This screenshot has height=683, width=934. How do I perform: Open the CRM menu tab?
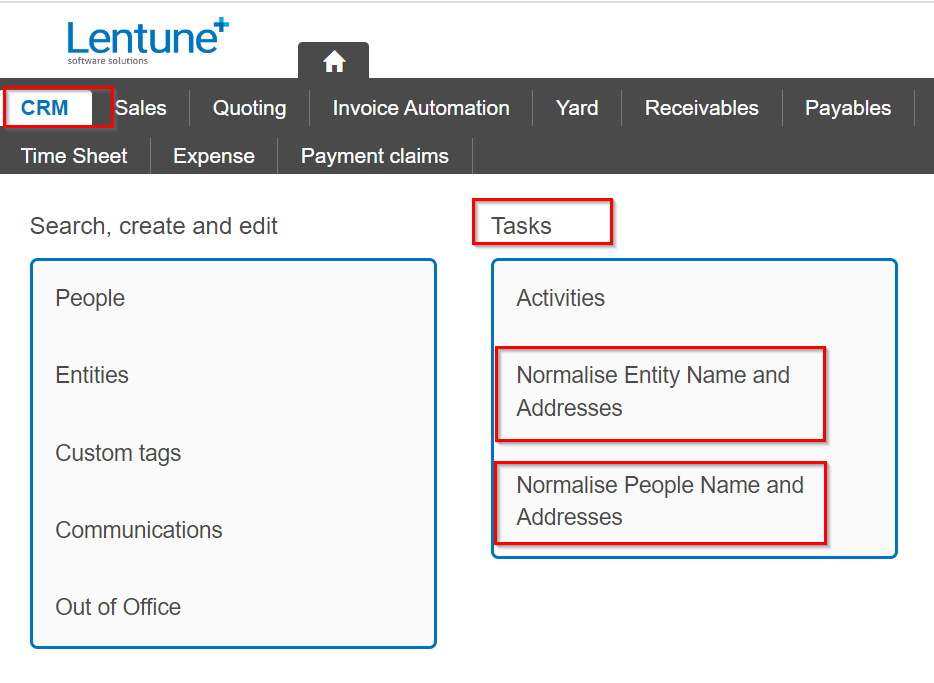(46, 108)
